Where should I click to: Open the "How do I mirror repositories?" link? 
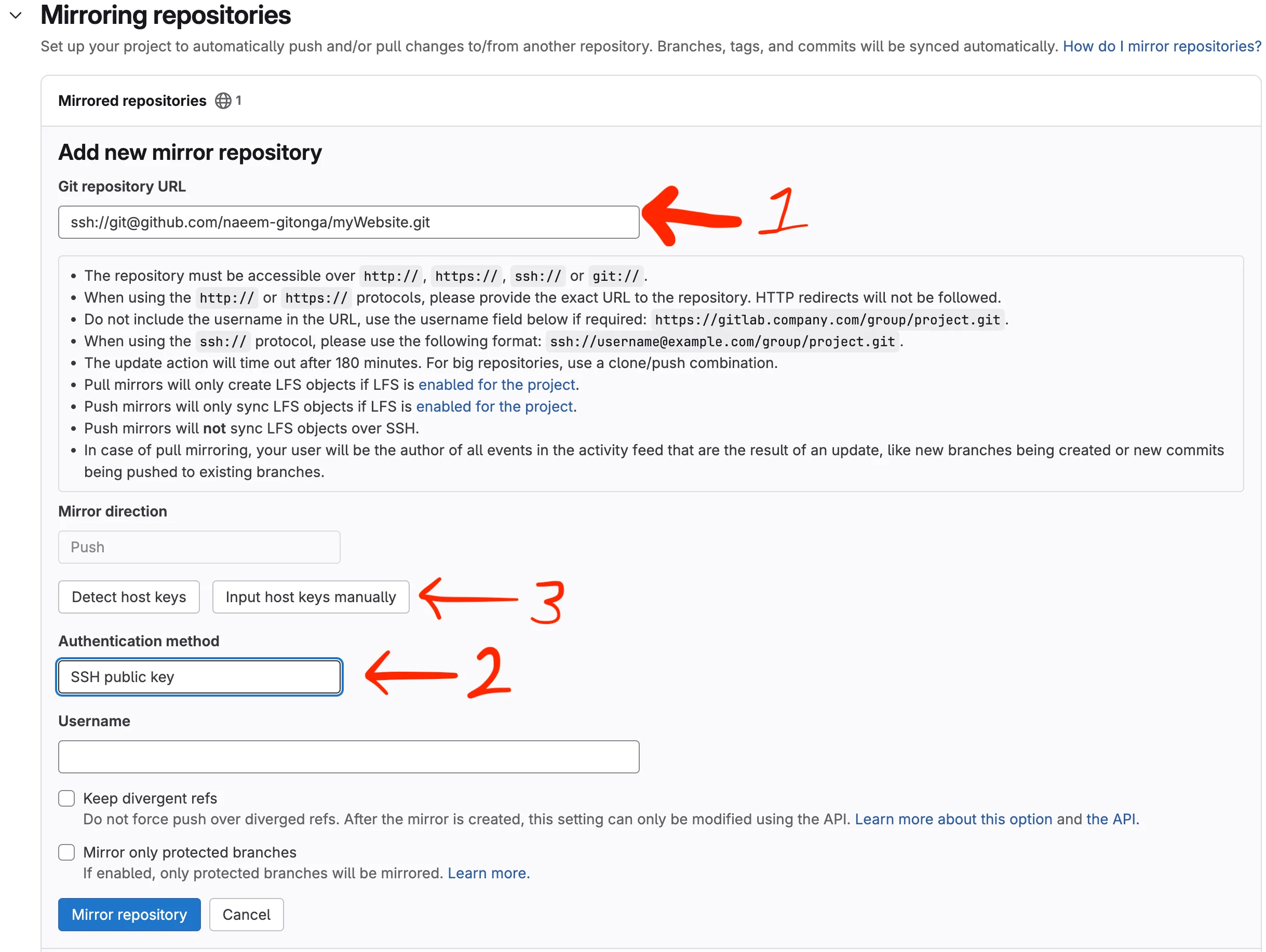[1161, 46]
